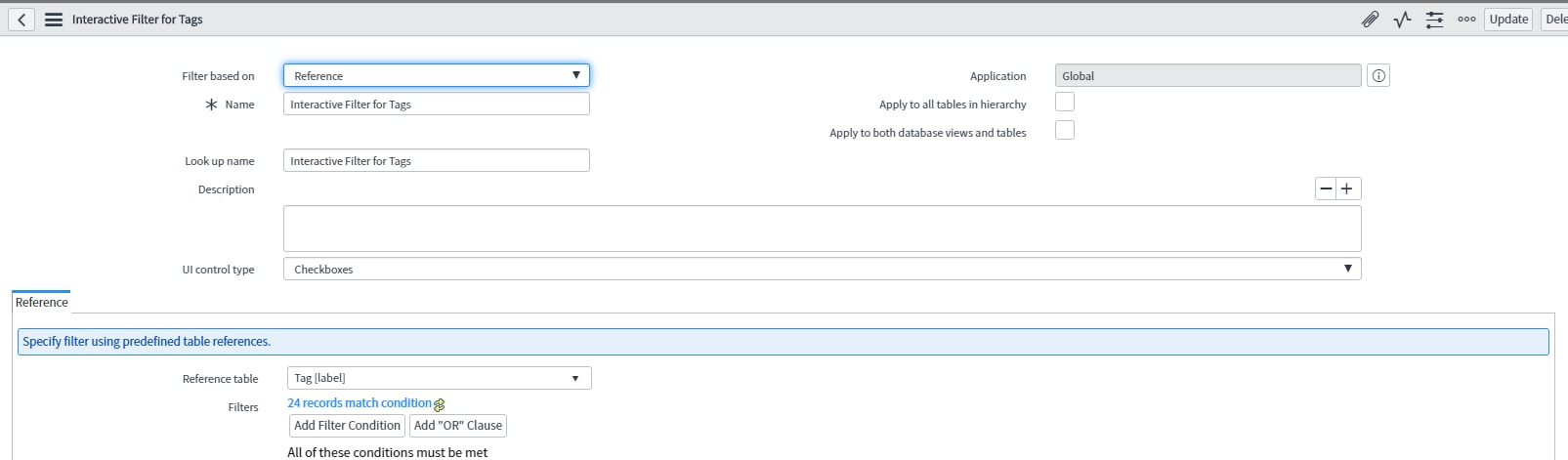Collapse description field with minus button
The image size is (1568, 460).
point(1326,189)
